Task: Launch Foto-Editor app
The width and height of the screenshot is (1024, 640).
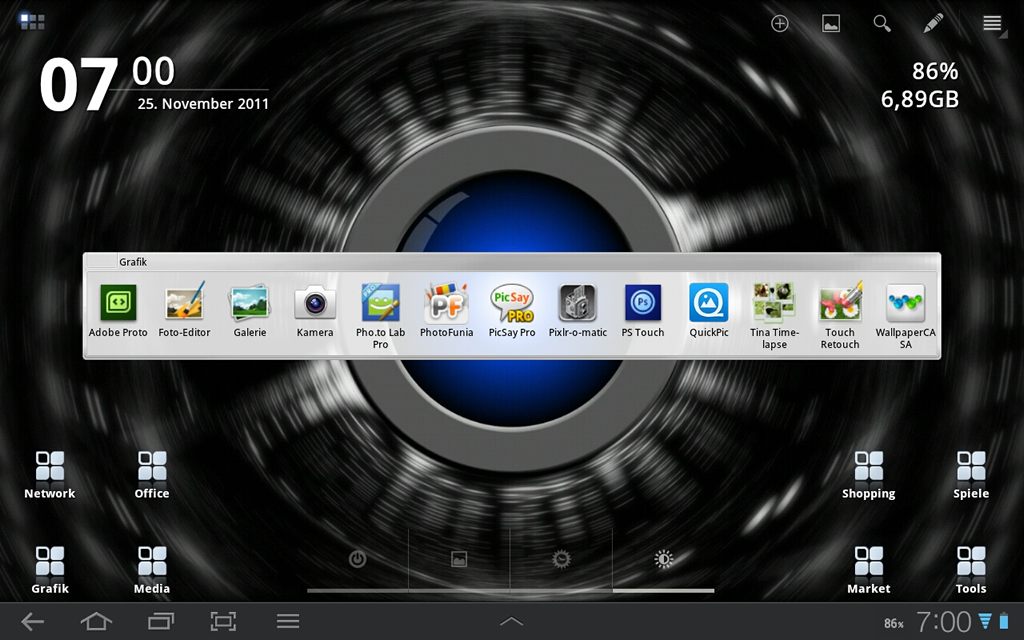Action: pyautogui.click(x=184, y=311)
